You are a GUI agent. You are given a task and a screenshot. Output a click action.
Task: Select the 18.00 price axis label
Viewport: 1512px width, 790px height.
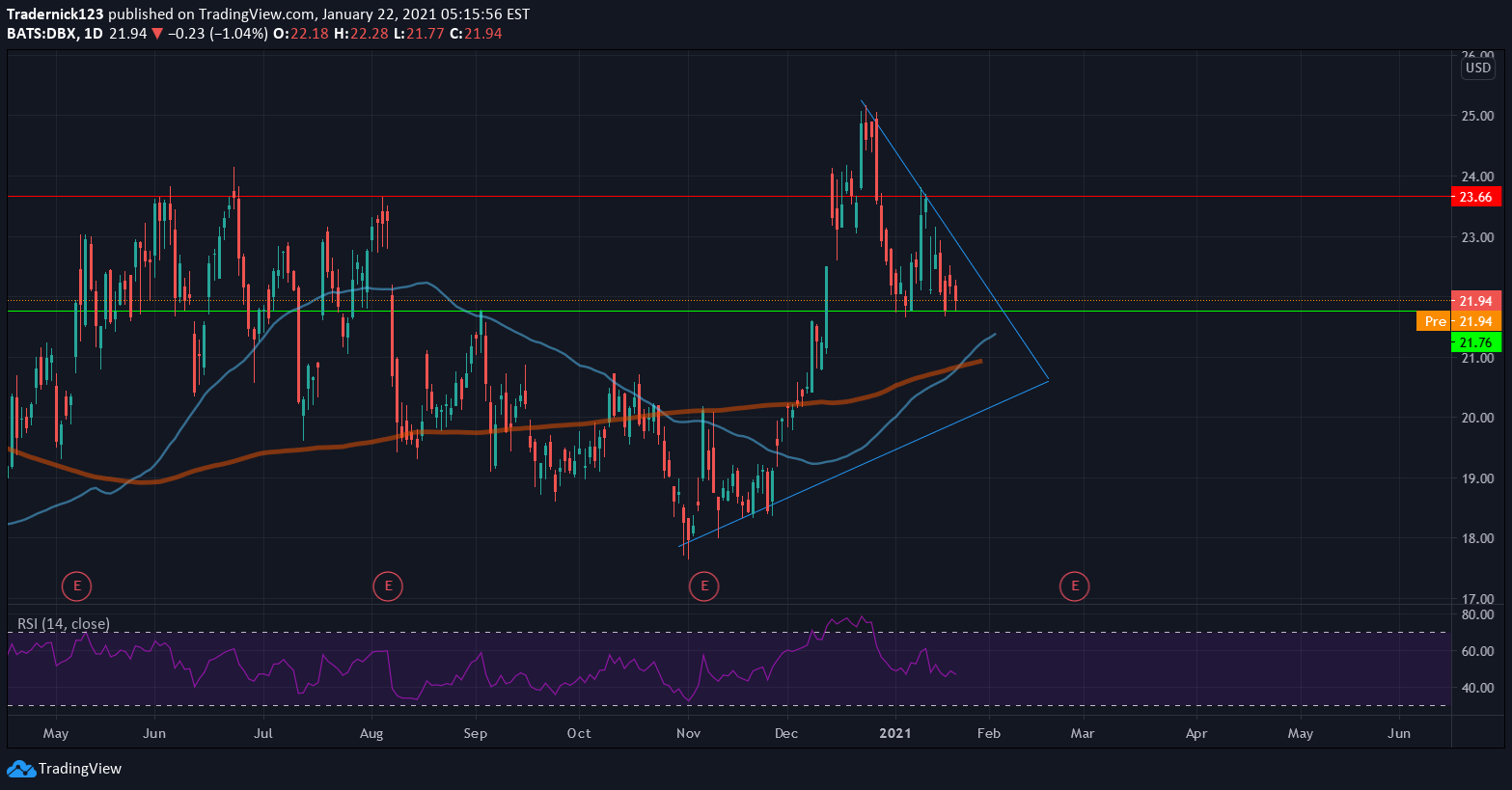point(1477,538)
